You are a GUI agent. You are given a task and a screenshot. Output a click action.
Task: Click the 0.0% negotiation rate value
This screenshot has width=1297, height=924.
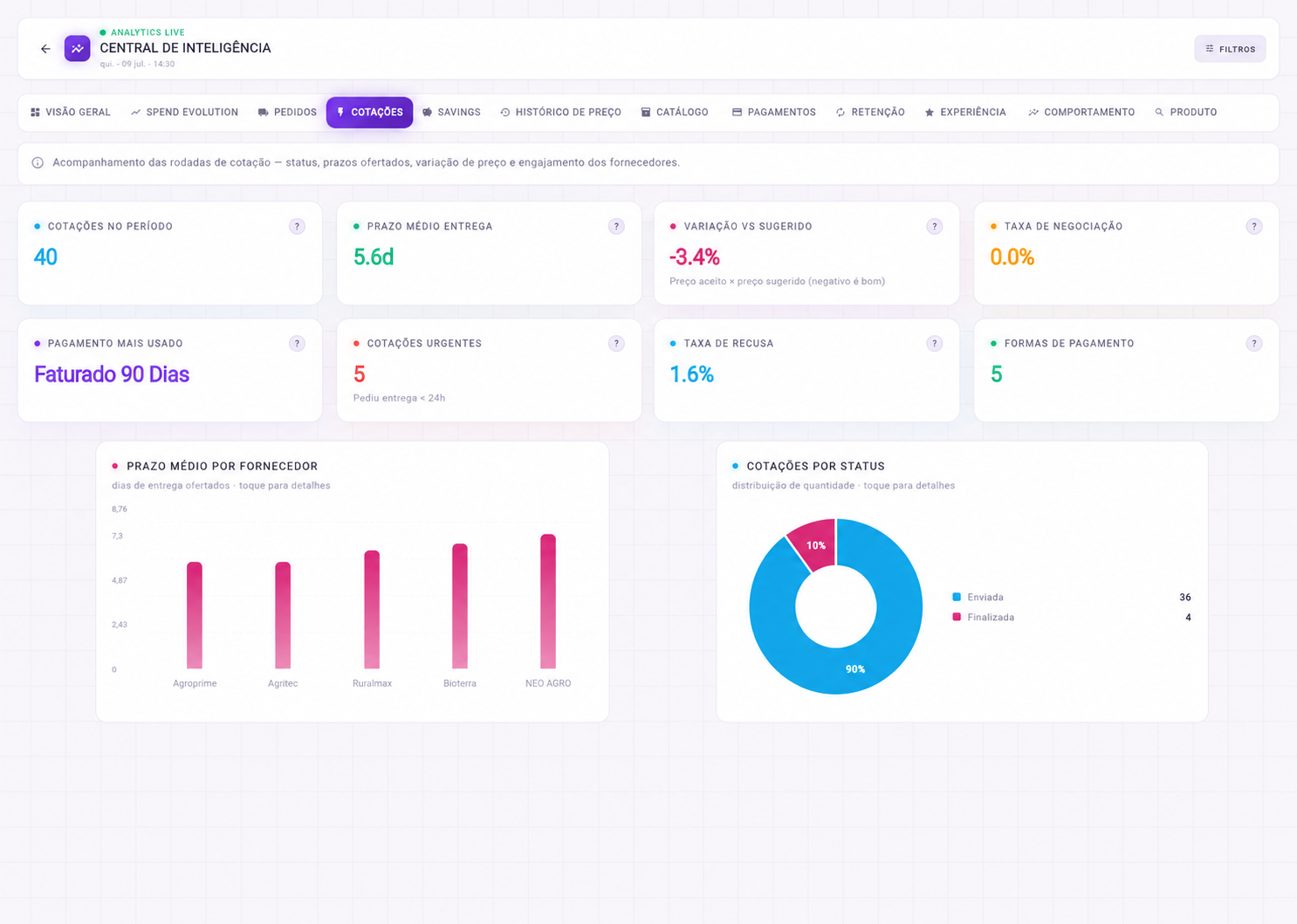pos(1012,257)
